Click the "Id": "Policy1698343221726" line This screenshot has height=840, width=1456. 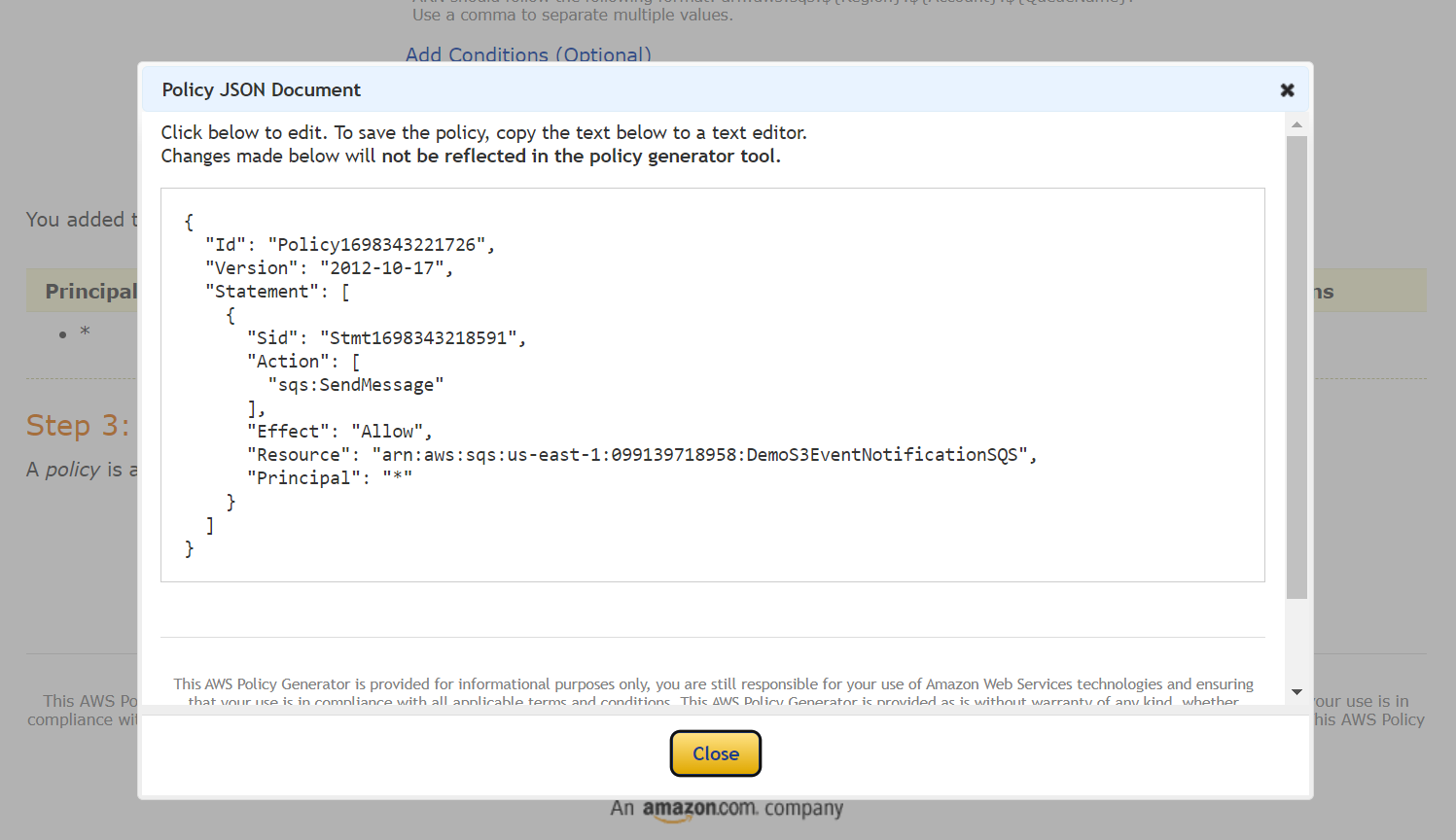(350, 245)
